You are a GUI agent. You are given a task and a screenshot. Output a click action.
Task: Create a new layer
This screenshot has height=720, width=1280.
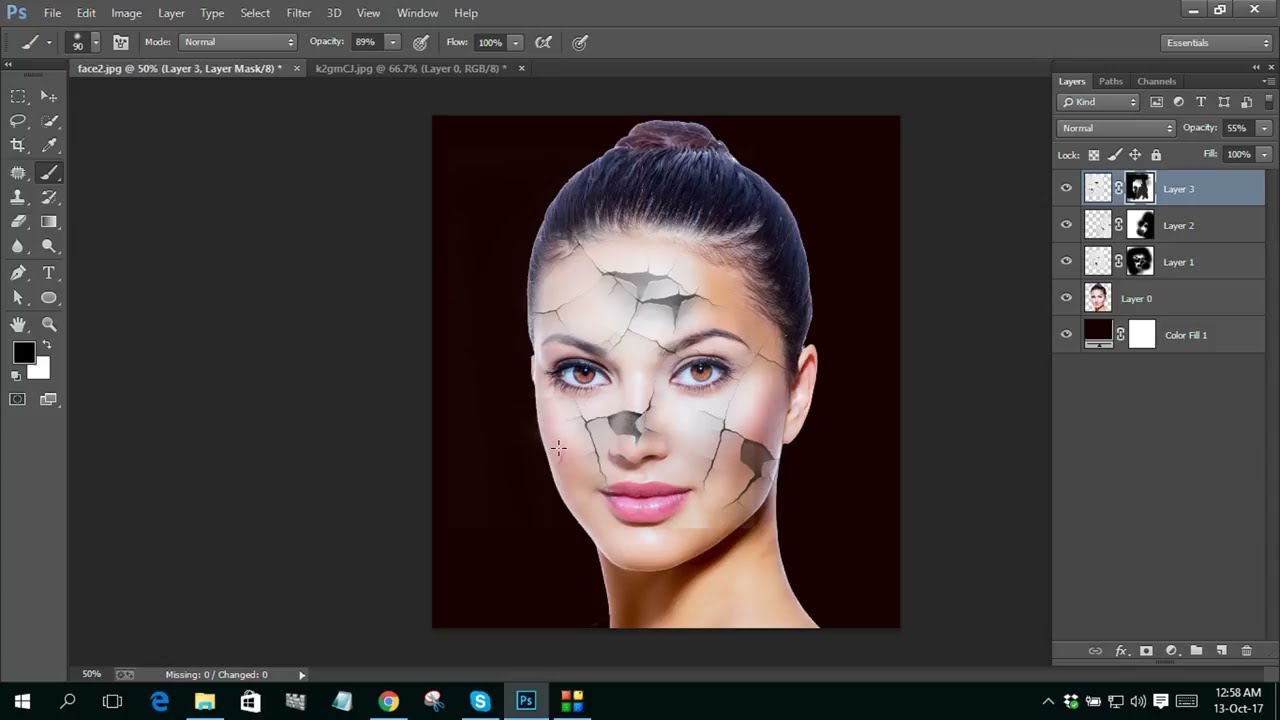click(x=1221, y=651)
